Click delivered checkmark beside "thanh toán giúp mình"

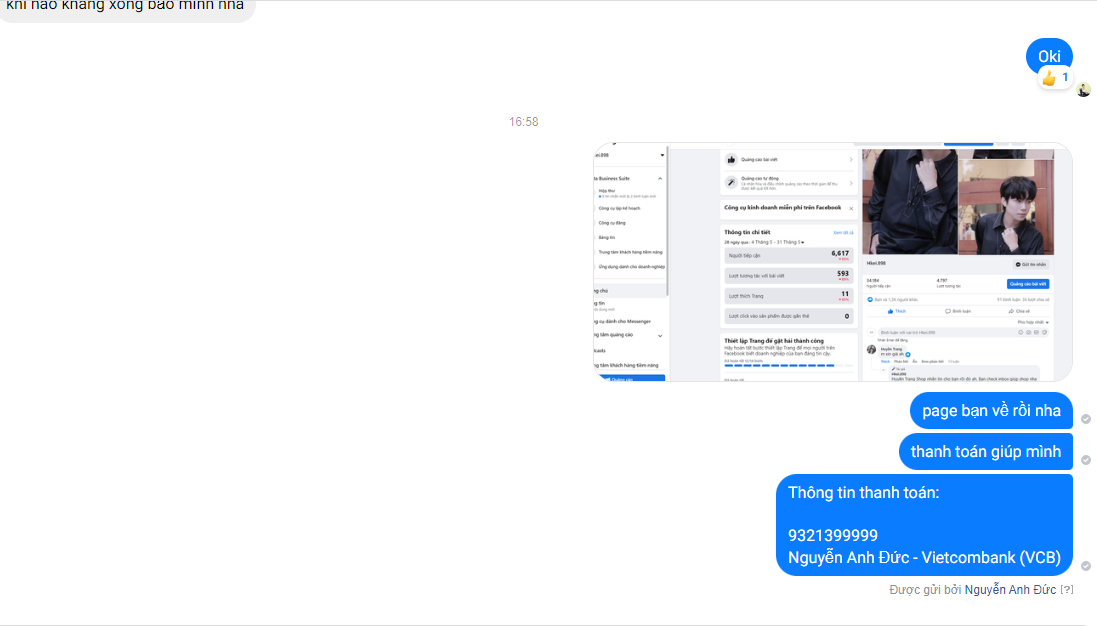[1086, 460]
